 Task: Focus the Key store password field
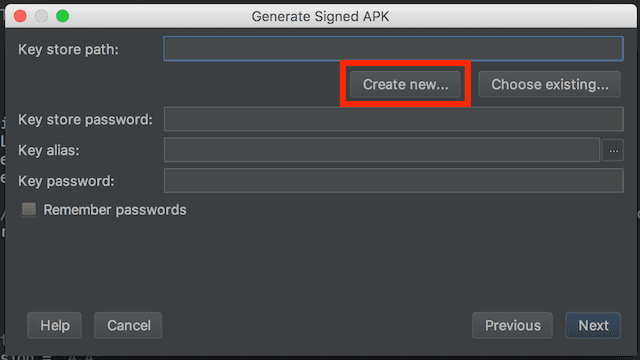(x=393, y=119)
